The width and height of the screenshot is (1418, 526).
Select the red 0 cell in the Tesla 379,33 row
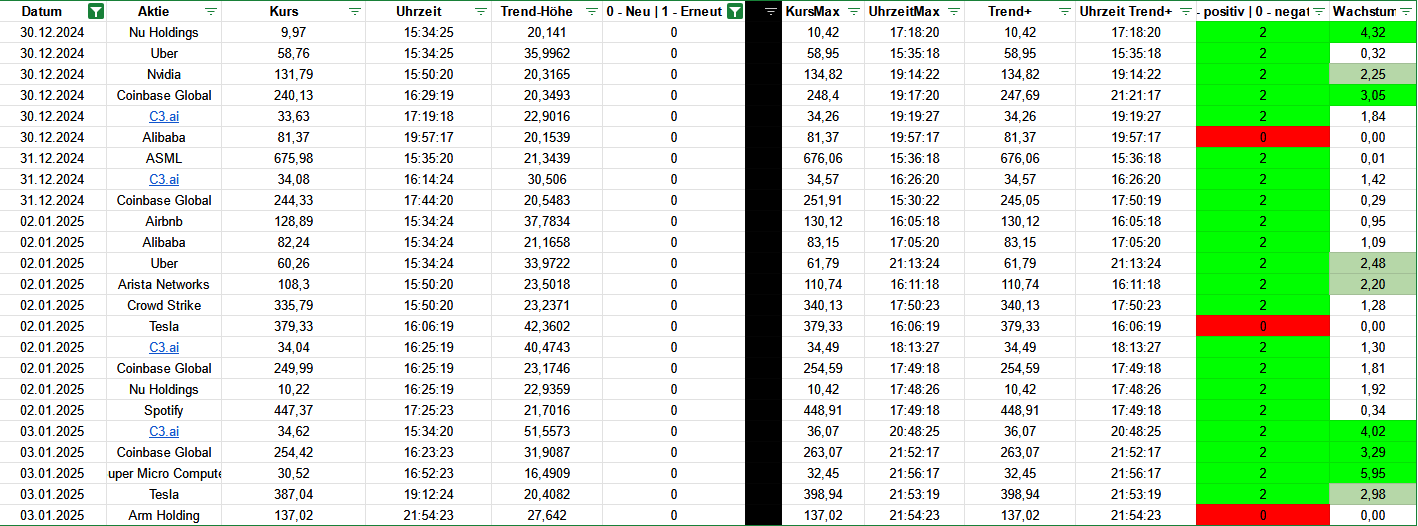coord(1262,326)
